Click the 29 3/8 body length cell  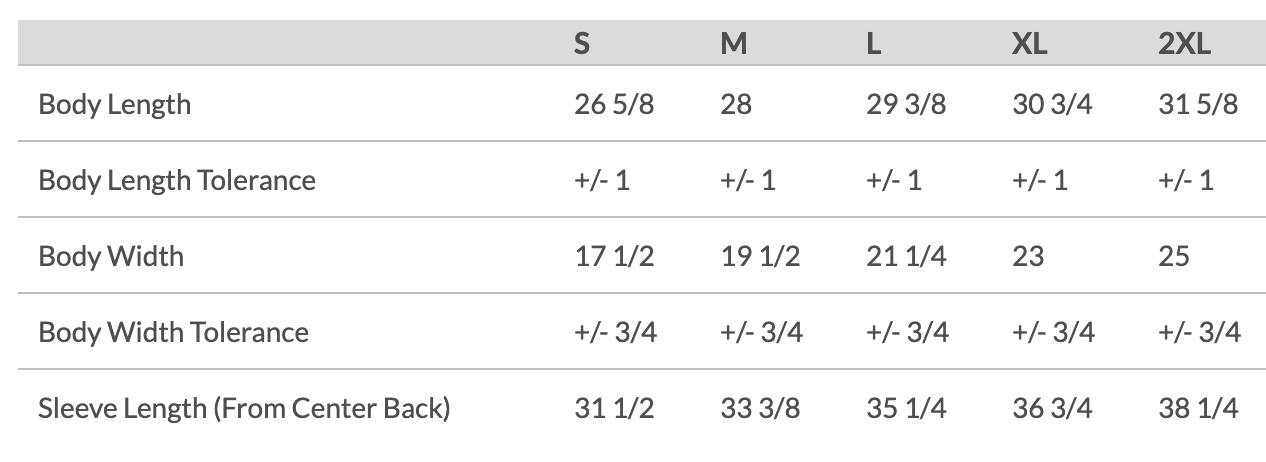pos(906,104)
